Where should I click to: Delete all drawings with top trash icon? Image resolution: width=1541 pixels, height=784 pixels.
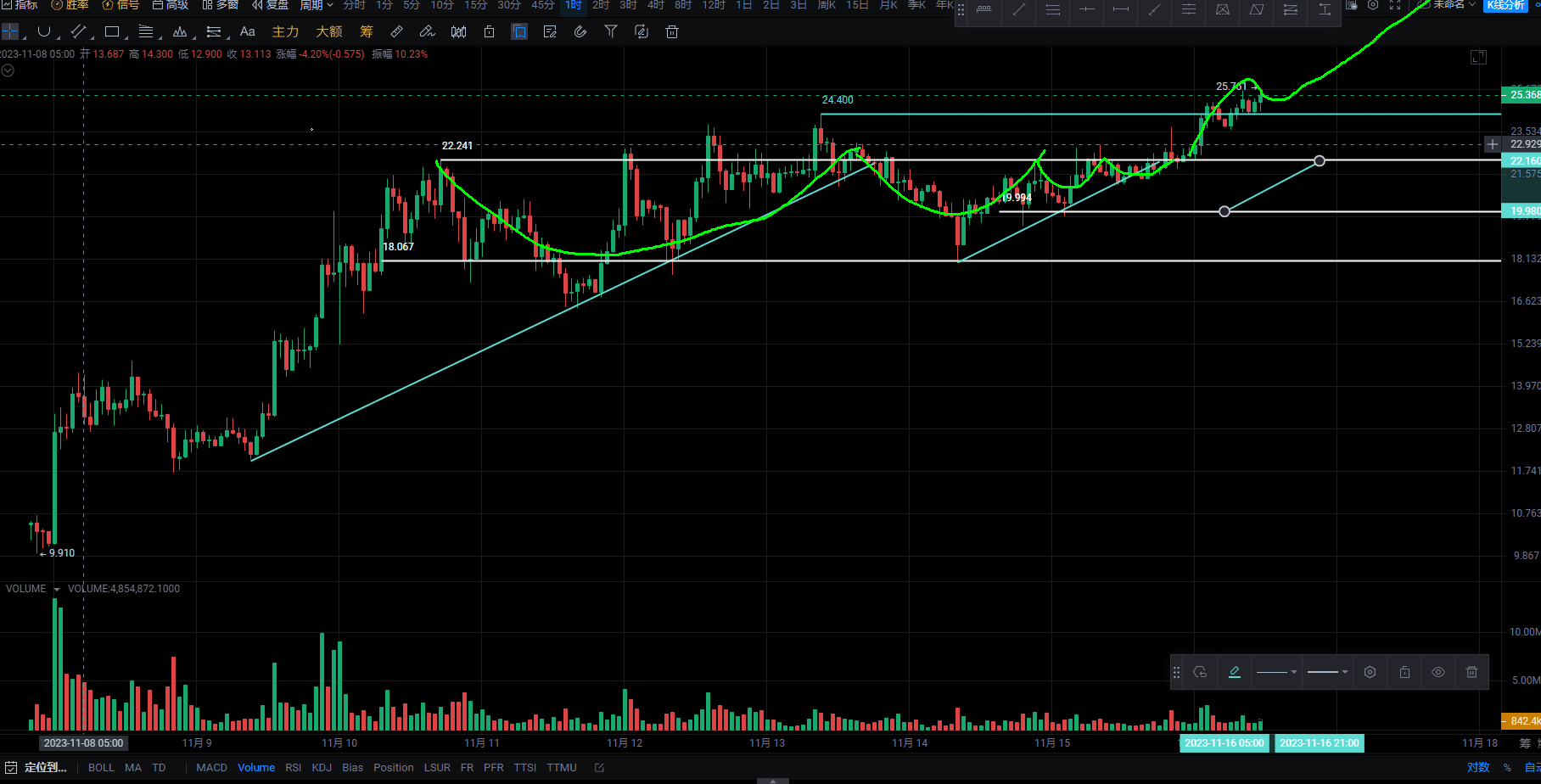[672, 31]
